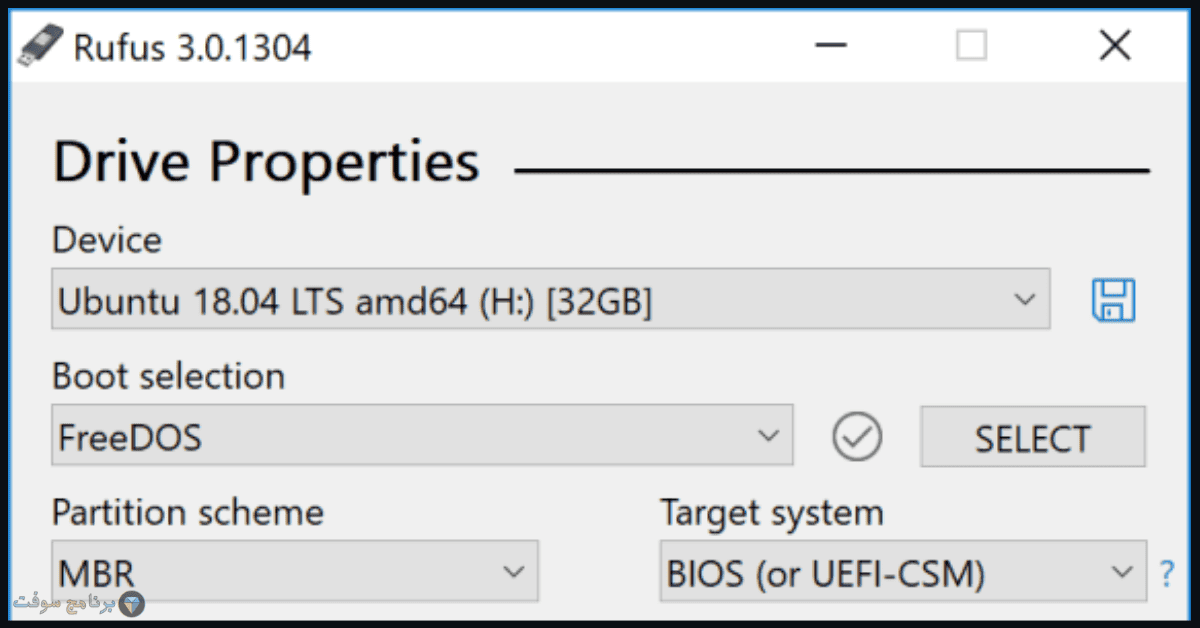1200x628 pixels.
Task: Click the Rufus USB drive icon in title bar
Action: tap(40, 45)
